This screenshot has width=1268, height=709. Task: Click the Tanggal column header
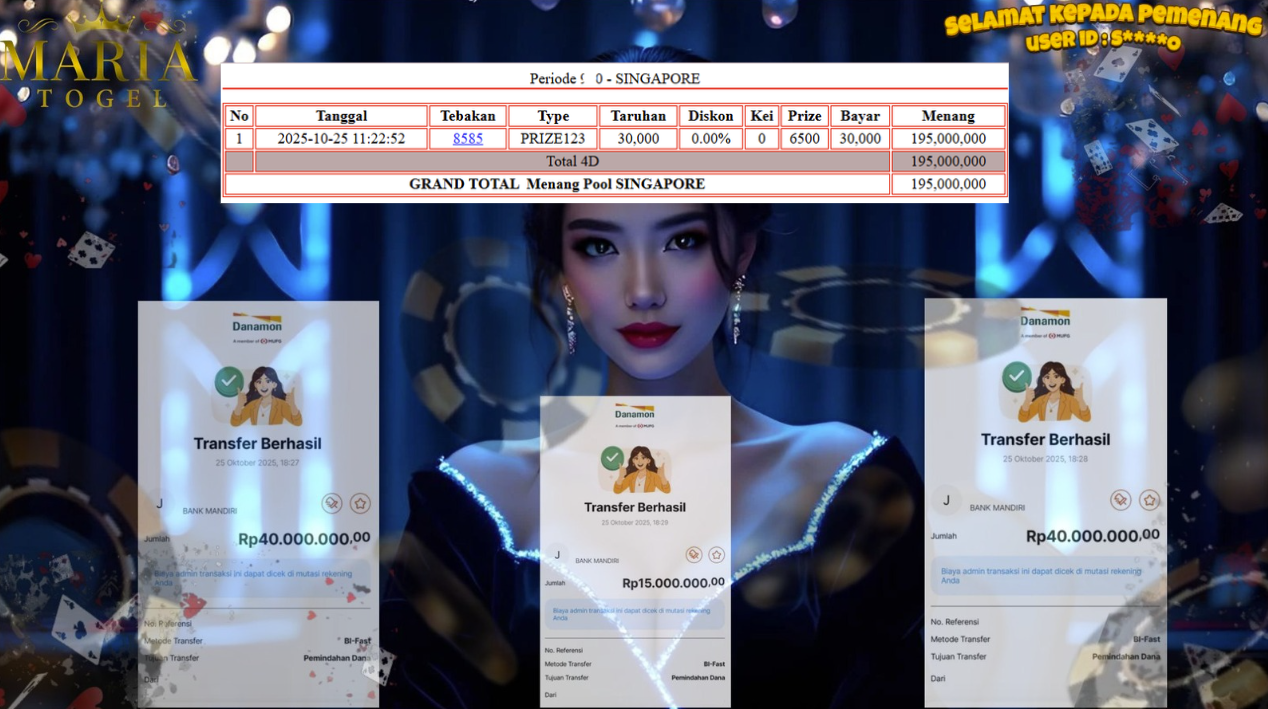click(x=341, y=116)
